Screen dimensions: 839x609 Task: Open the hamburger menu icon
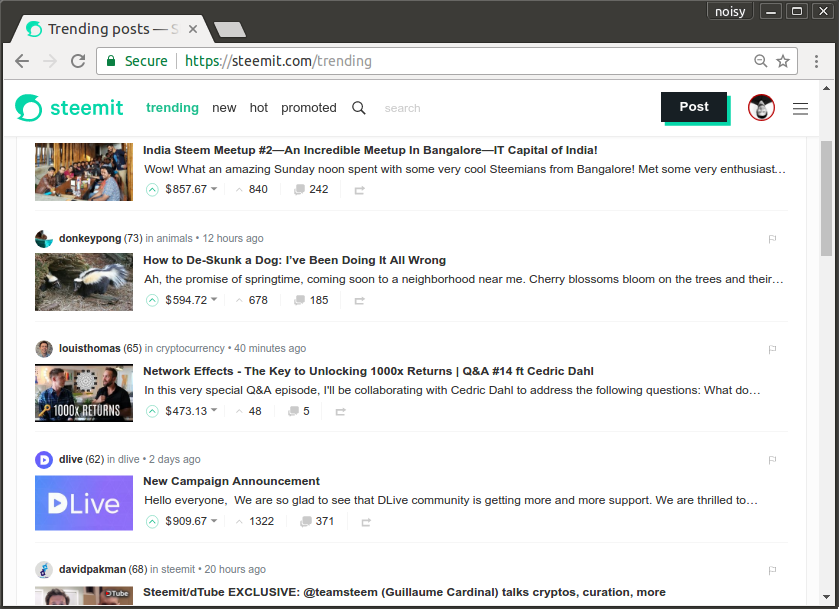click(x=800, y=109)
